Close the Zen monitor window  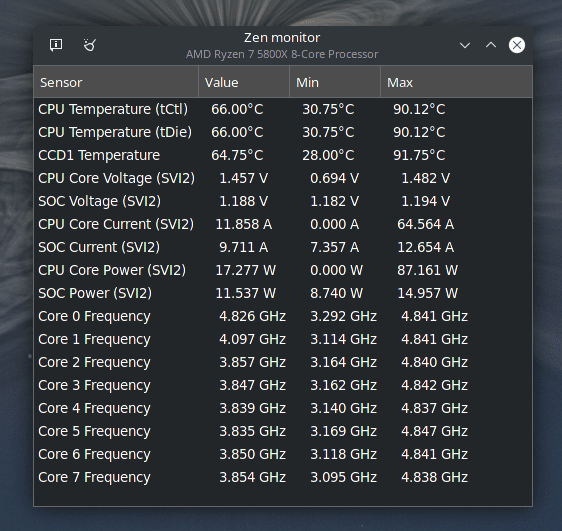[x=517, y=45]
